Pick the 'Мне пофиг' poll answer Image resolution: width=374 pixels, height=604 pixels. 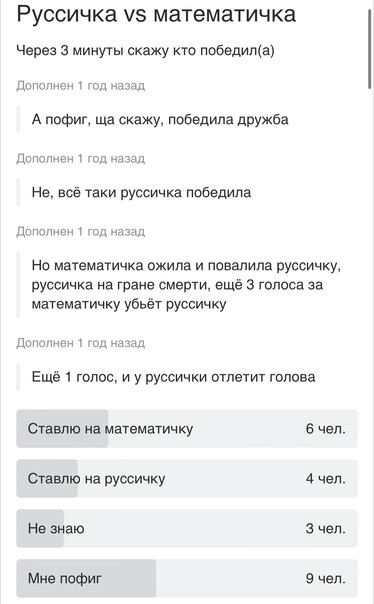pos(187,578)
